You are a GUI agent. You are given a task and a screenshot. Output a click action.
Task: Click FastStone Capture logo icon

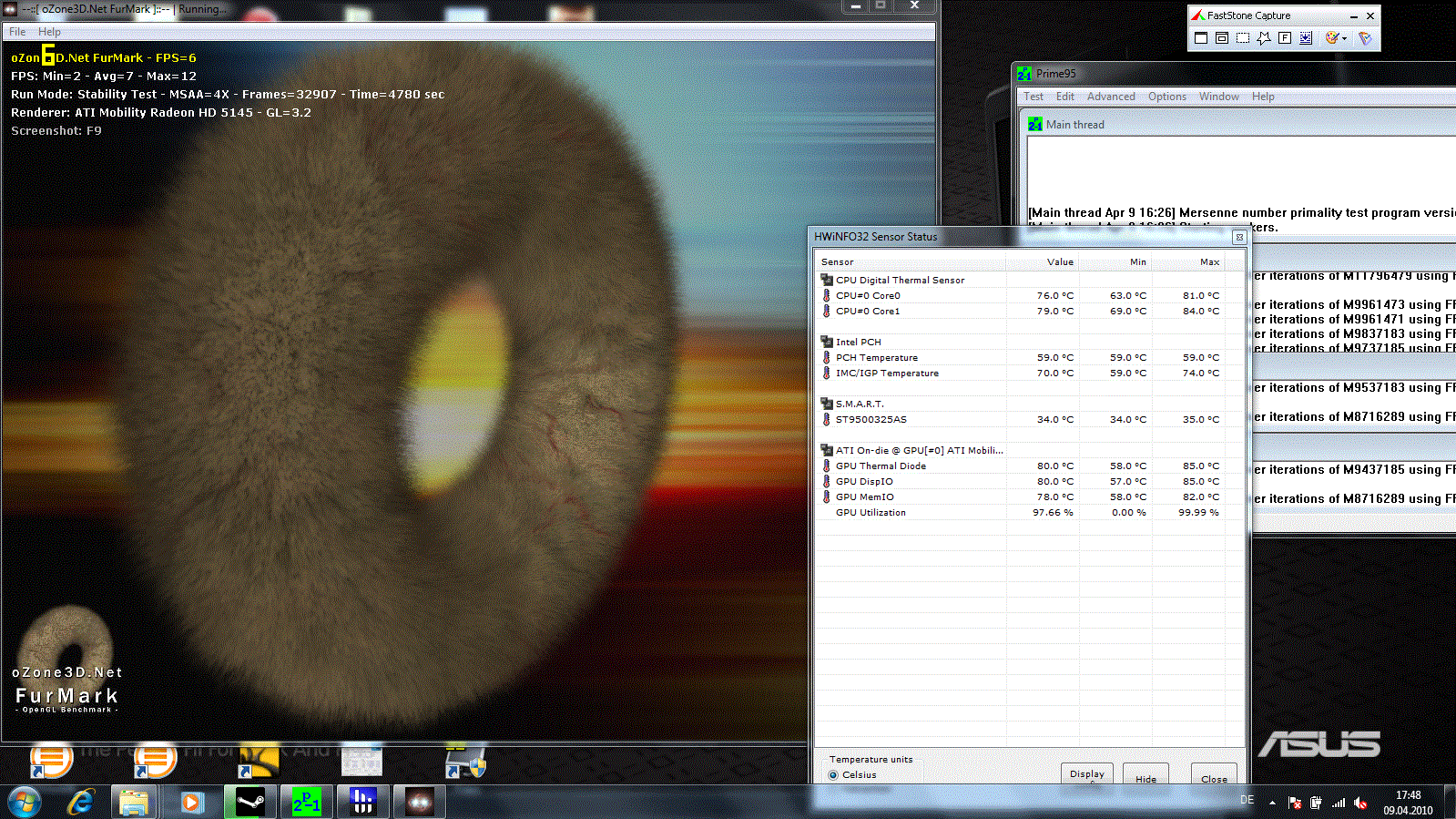pos(1198,15)
